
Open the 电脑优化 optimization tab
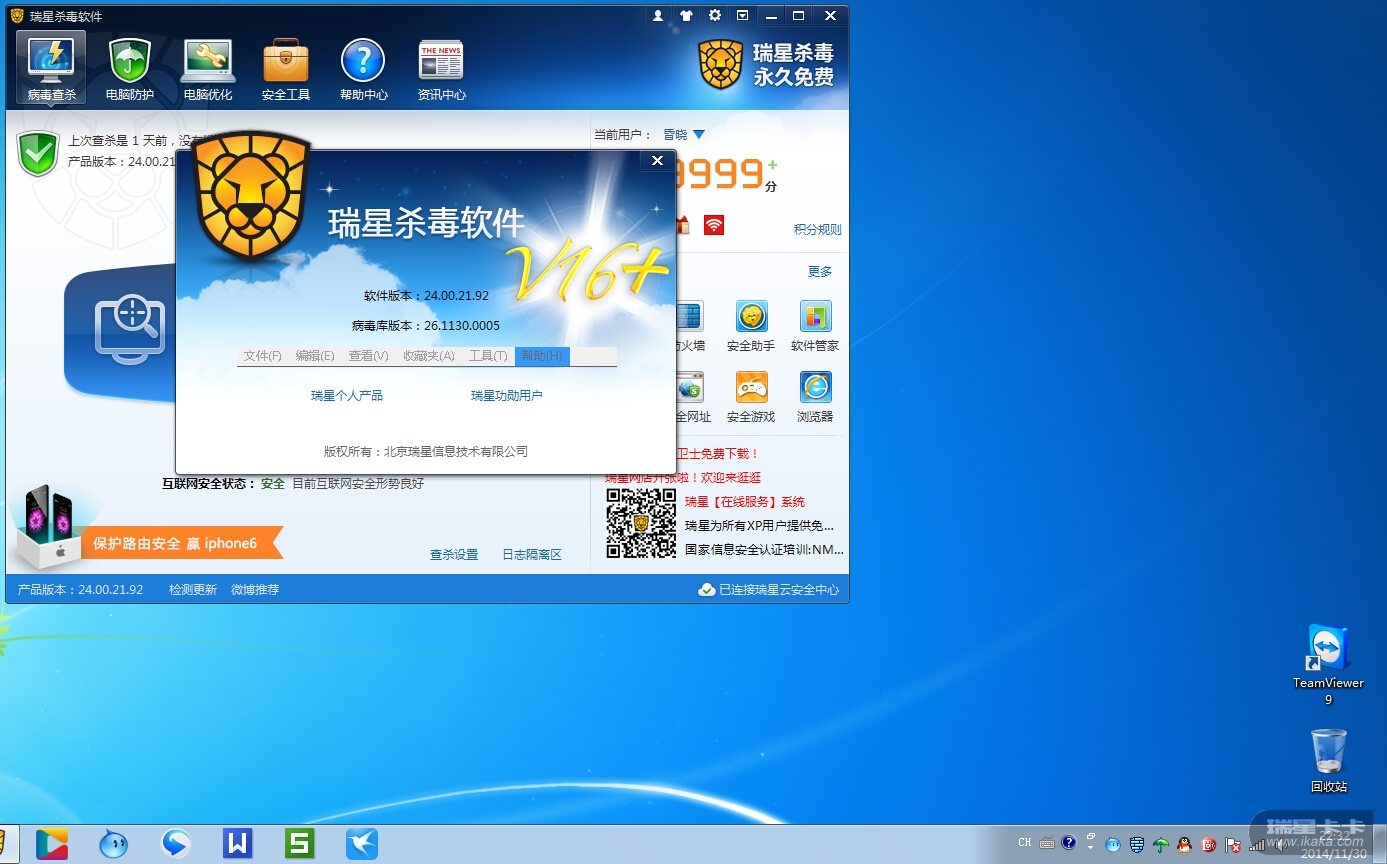208,68
